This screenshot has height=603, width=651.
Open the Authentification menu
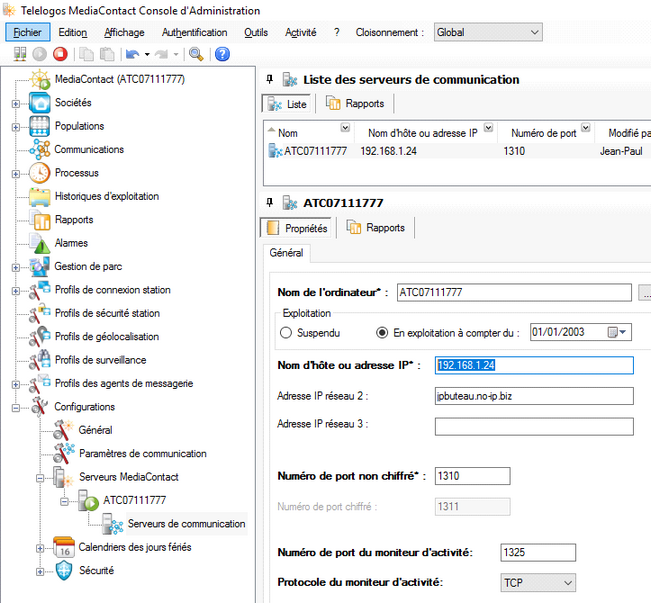pyautogui.click(x=194, y=32)
